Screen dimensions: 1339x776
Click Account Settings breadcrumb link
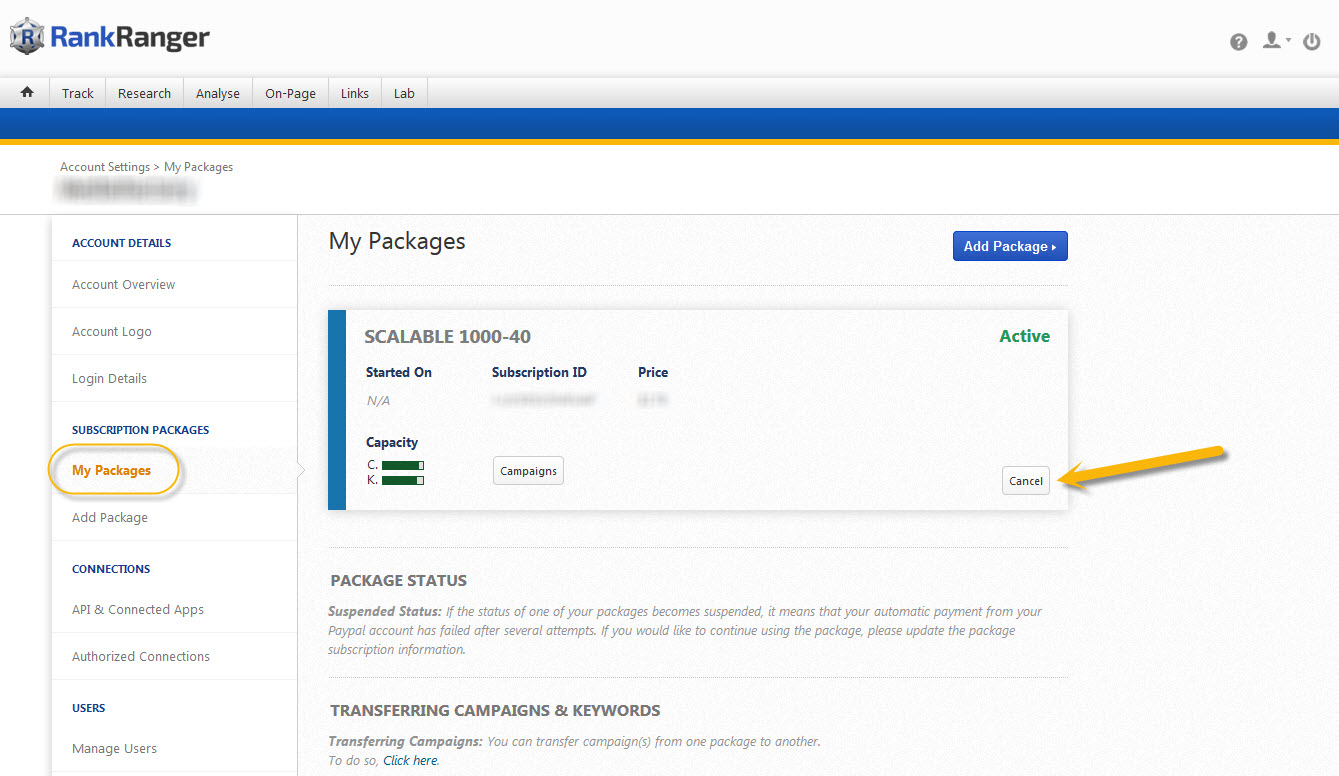104,167
